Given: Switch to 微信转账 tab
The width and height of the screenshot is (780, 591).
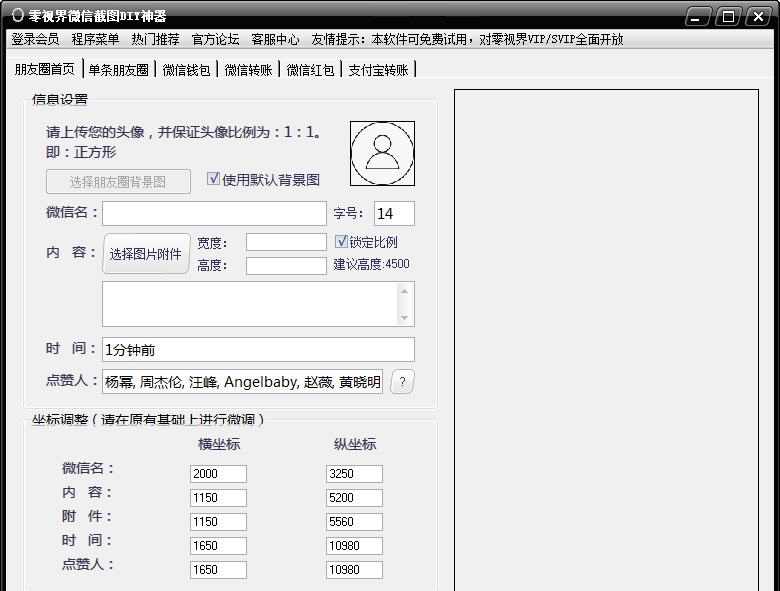Looking at the screenshot, I should point(248,70).
